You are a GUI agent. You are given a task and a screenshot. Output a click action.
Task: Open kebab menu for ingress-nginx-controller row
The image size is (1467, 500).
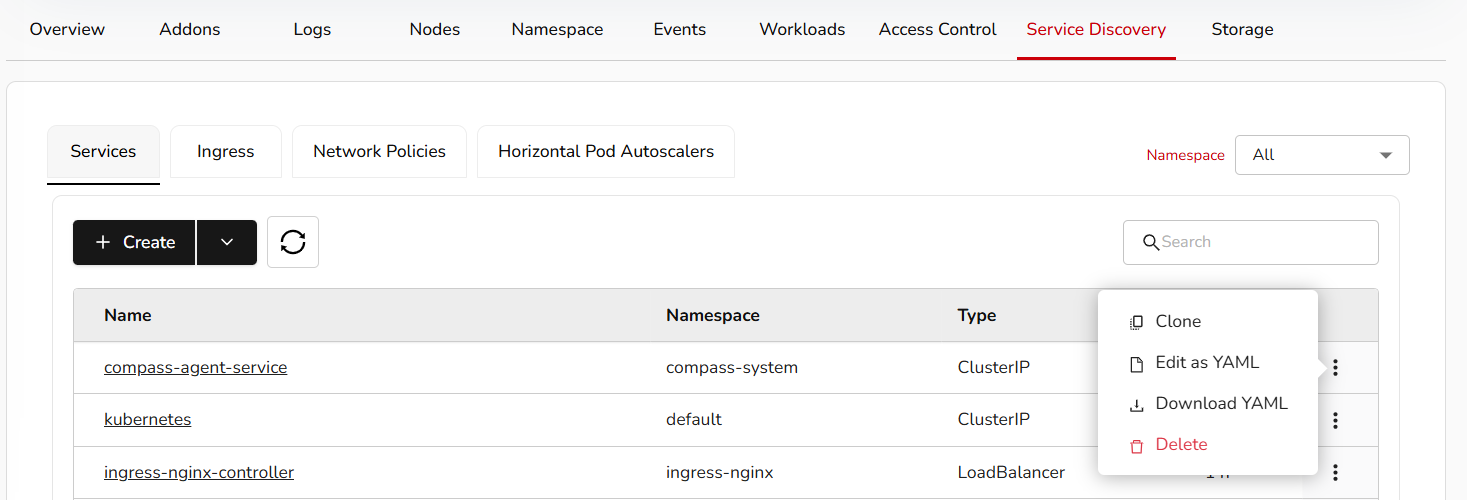pyautogui.click(x=1335, y=472)
